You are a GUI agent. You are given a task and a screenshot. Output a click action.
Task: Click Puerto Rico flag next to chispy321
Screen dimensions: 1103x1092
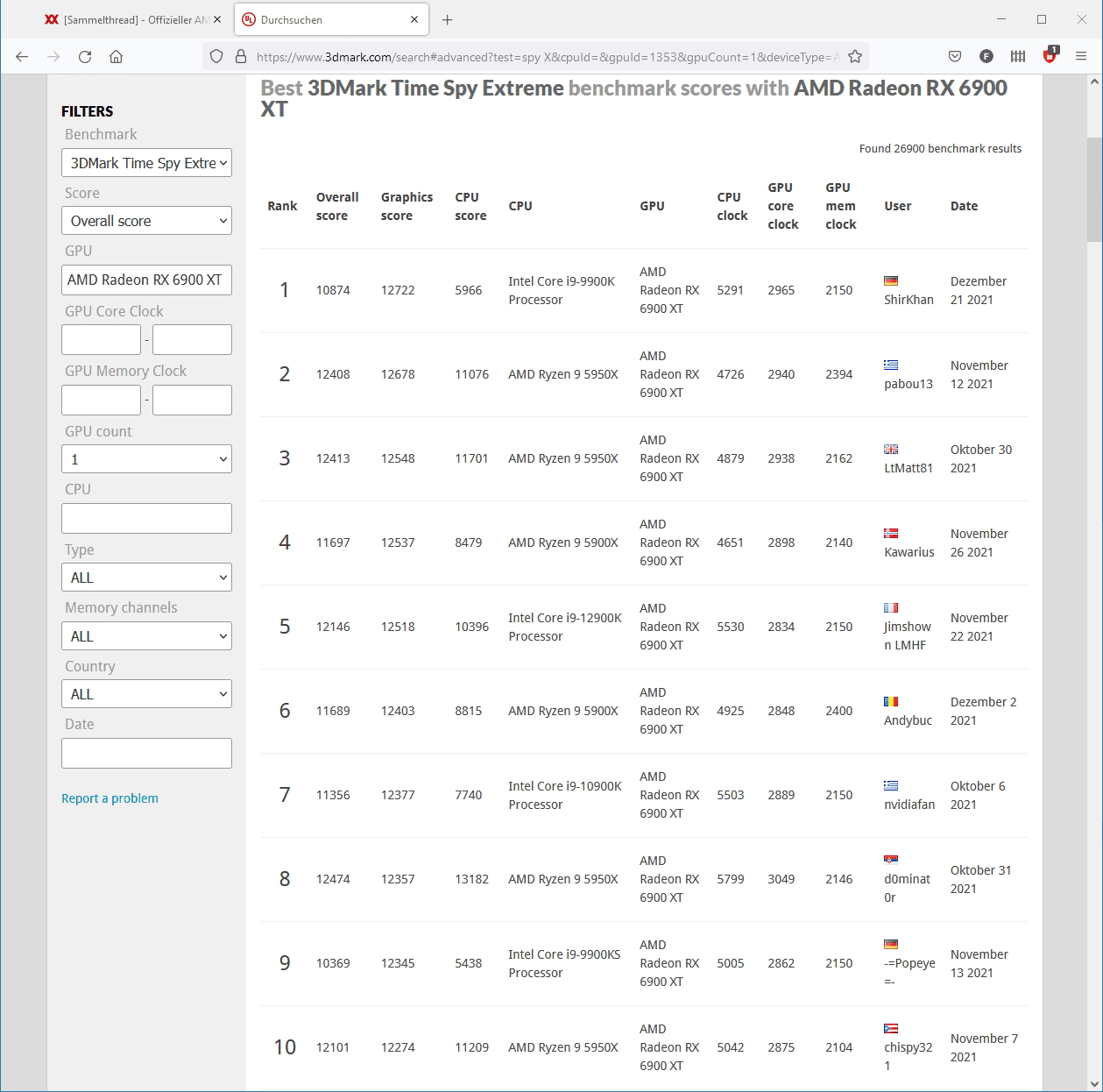click(891, 1029)
